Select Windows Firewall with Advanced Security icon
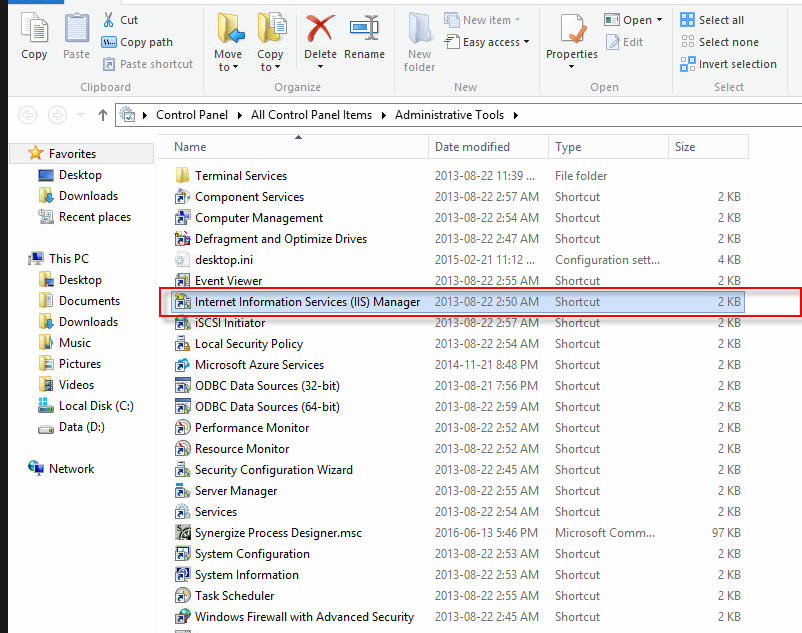Viewport: 802px width, 633px height. point(183,617)
